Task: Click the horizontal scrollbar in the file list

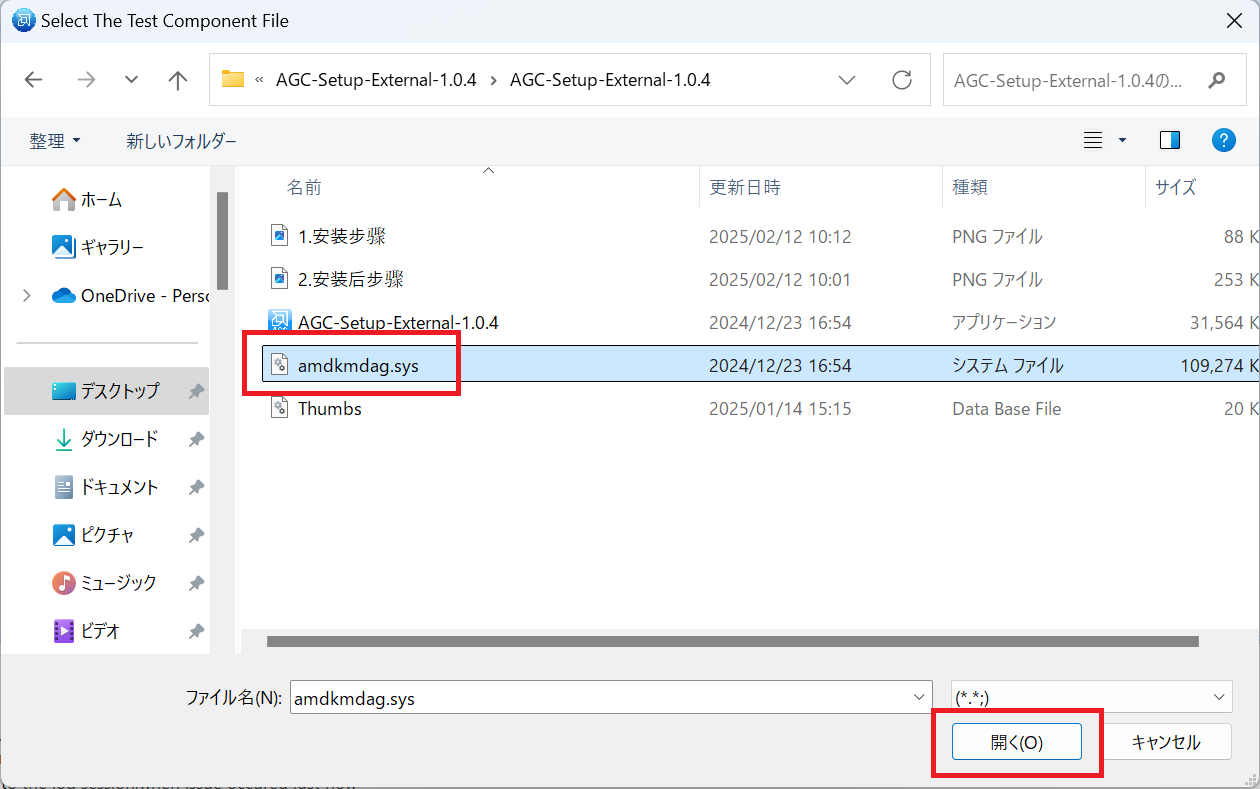Action: tap(732, 641)
